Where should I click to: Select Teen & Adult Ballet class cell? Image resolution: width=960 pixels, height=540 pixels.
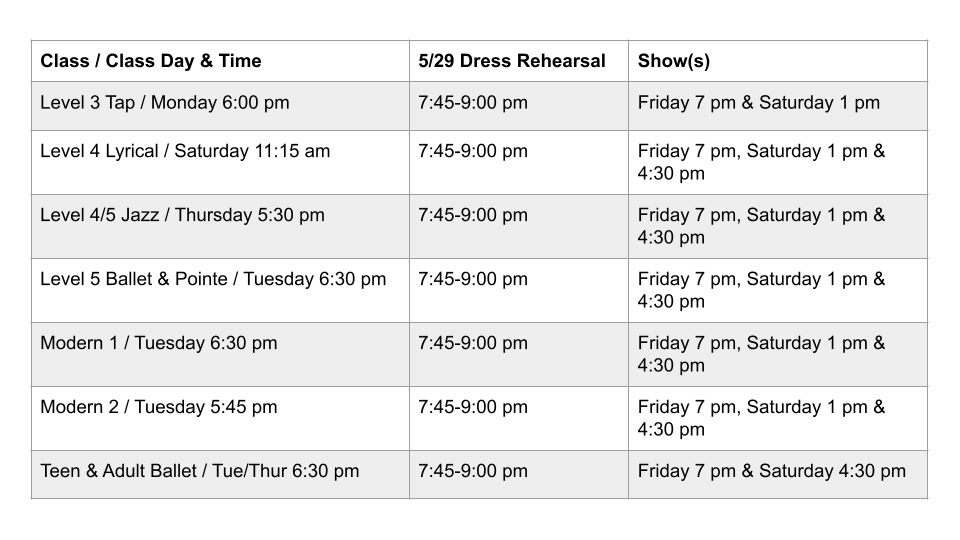coord(220,474)
